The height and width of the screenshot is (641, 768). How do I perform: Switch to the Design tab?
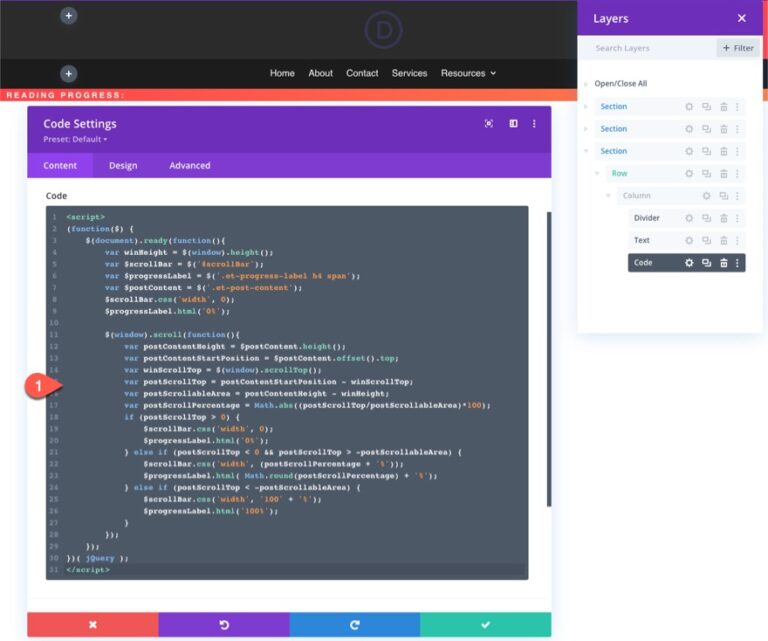click(123, 165)
